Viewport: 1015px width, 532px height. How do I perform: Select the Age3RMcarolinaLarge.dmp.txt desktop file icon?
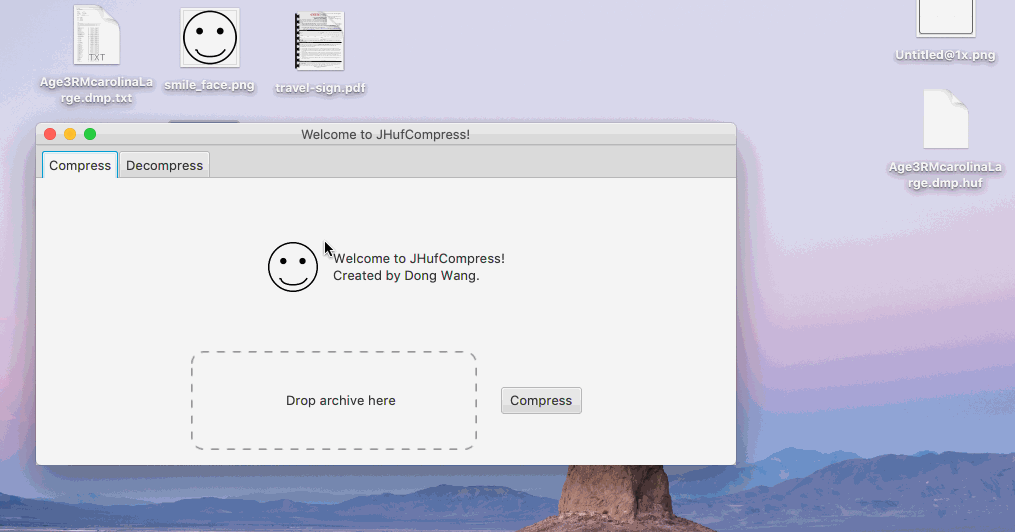coord(96,35)
